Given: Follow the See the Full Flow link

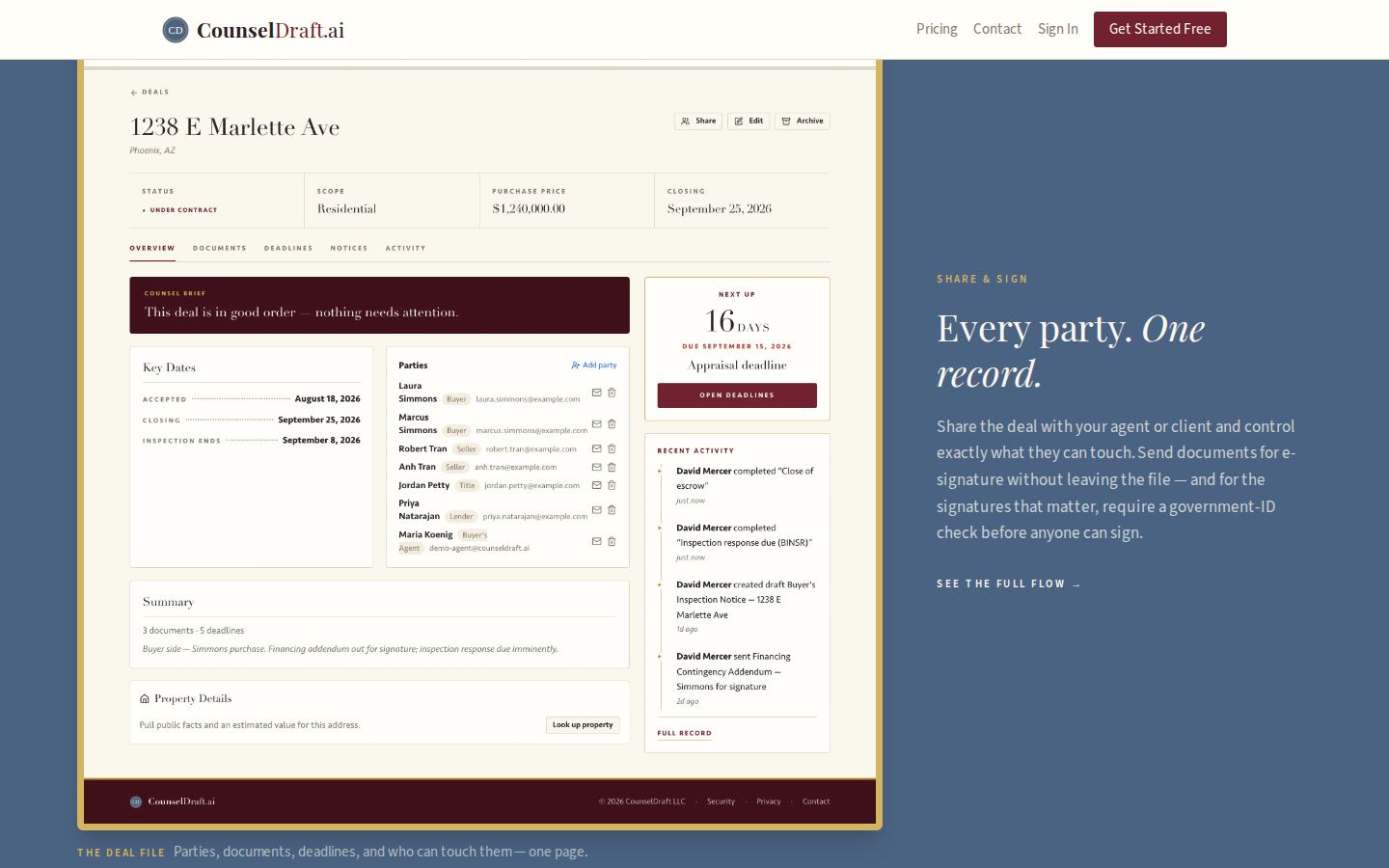Looking at the screenshot, I should (1009, 584).
